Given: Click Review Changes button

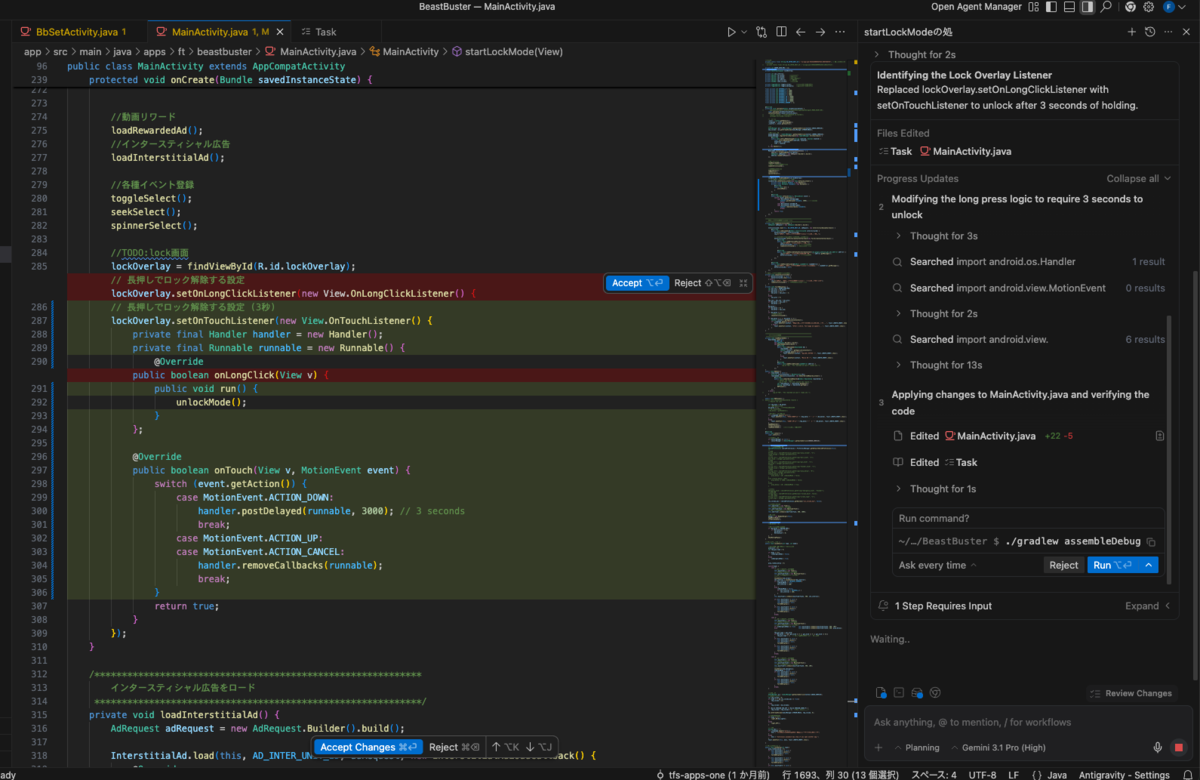Looking at the screenshot, I should click(1131, 693).
